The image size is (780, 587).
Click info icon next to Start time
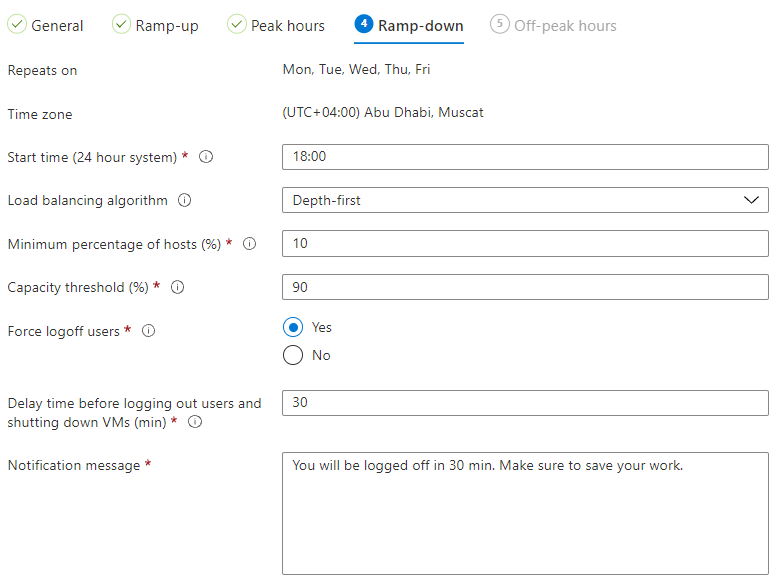click(x=206, y=157)
